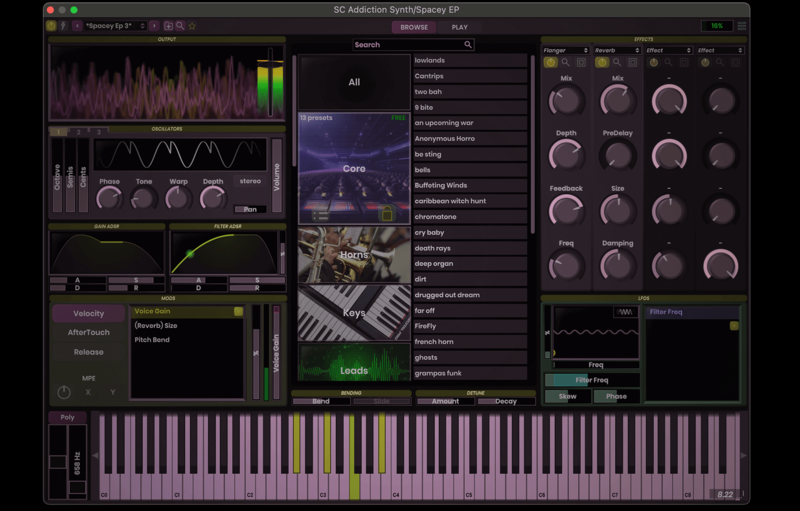Click the save-new-preset plus icon
Viewport: 800px width, 511px height.
click(168, 25)
